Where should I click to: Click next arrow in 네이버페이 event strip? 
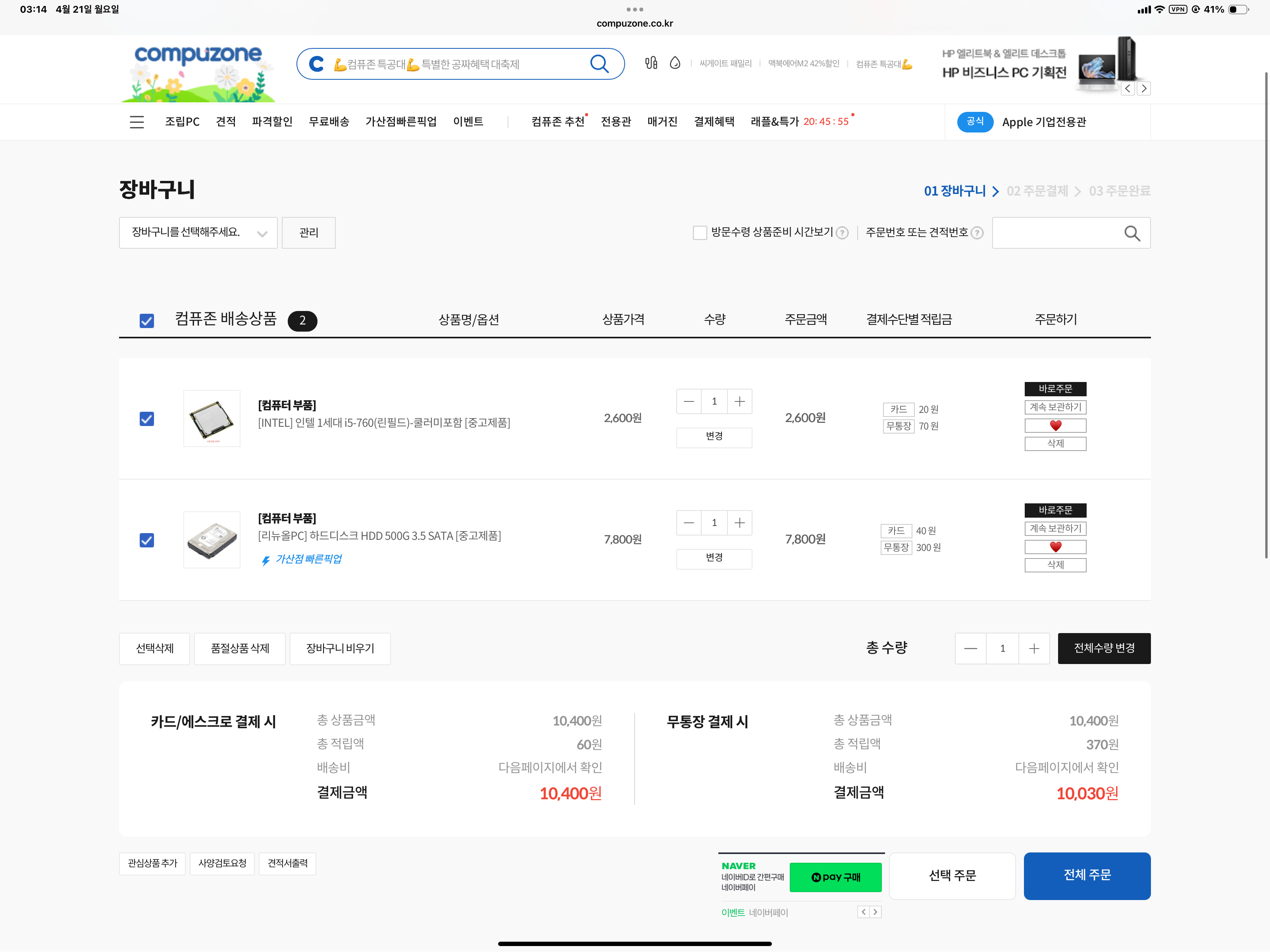point(875,912)
